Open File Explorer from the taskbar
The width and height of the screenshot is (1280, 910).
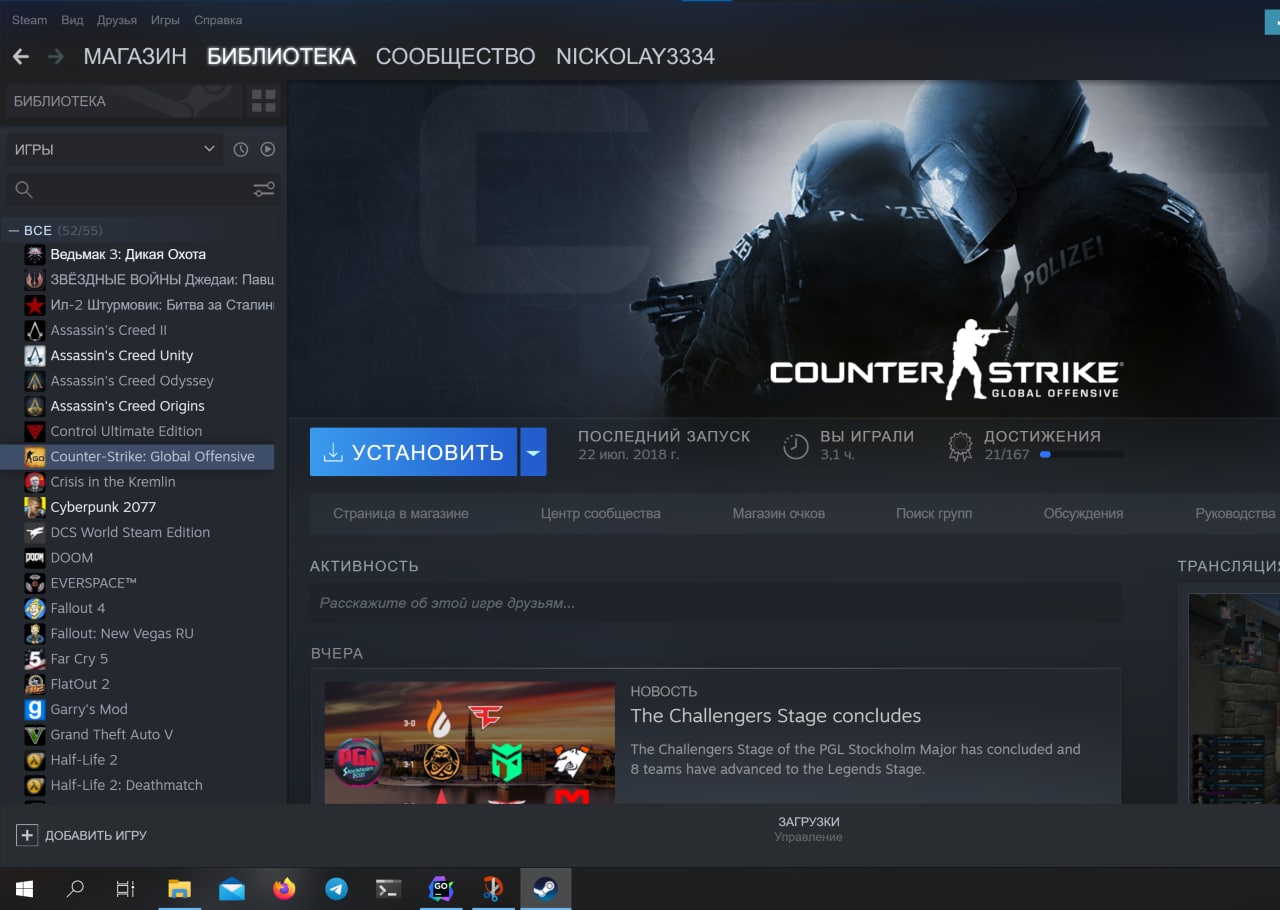tap(179, 889)
